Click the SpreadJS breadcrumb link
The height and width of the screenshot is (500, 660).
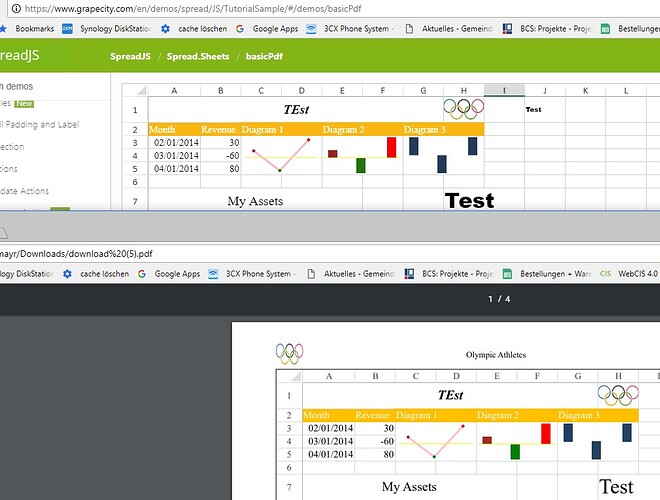[x=131, y=56]
